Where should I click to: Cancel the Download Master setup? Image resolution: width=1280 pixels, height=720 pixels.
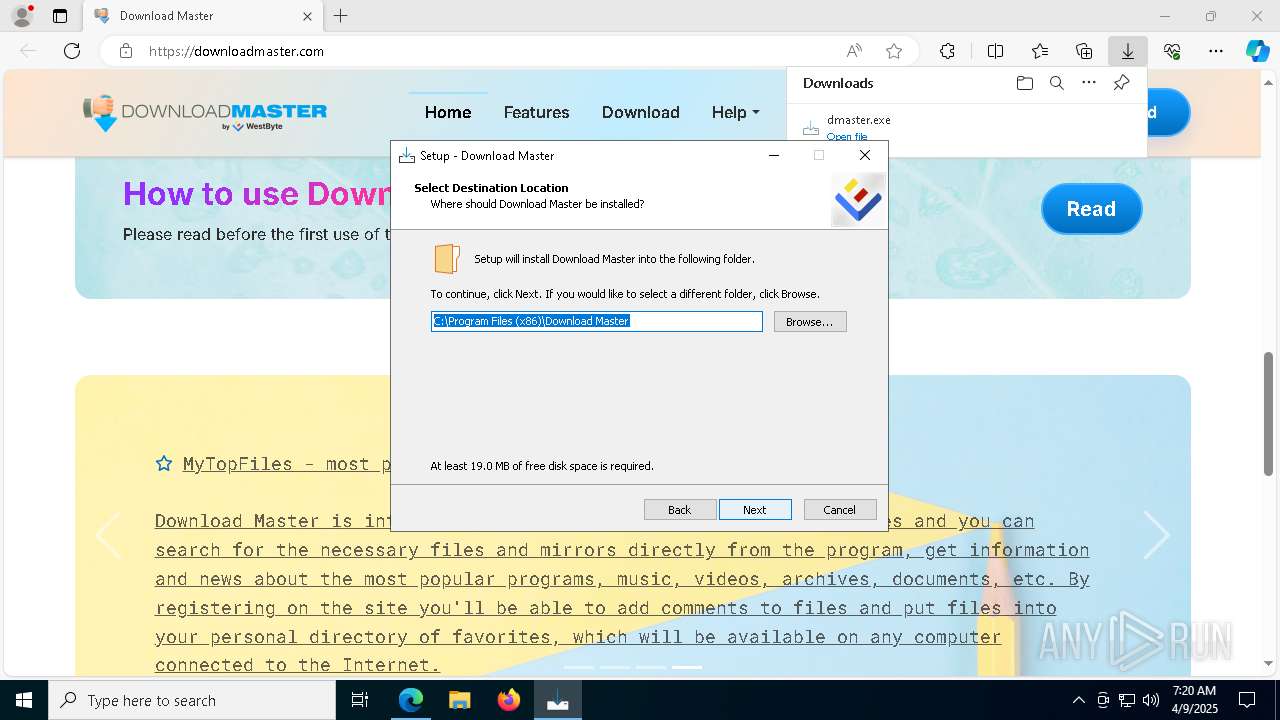[840, 510]
